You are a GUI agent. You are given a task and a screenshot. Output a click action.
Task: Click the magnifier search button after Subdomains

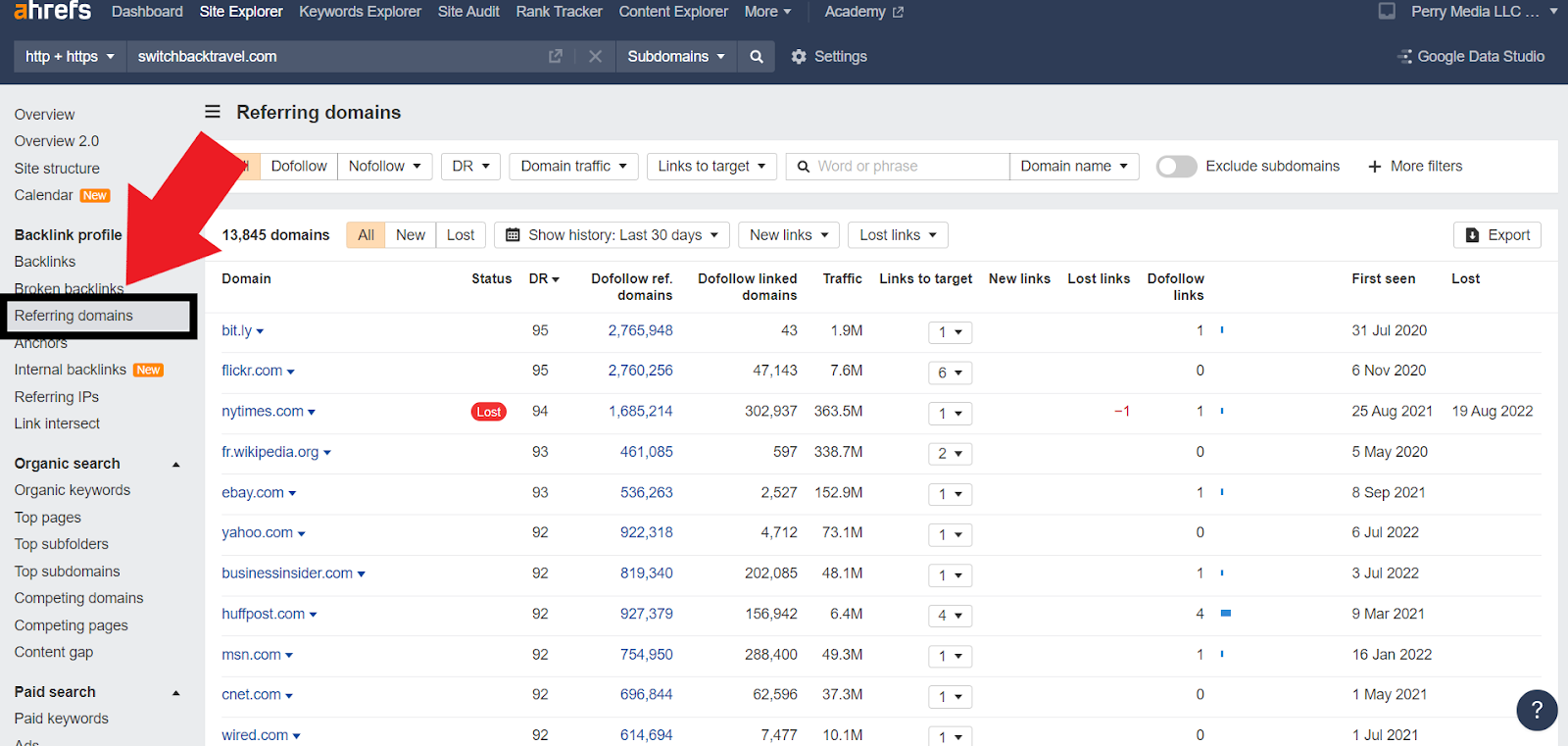(x=757, y=57)
